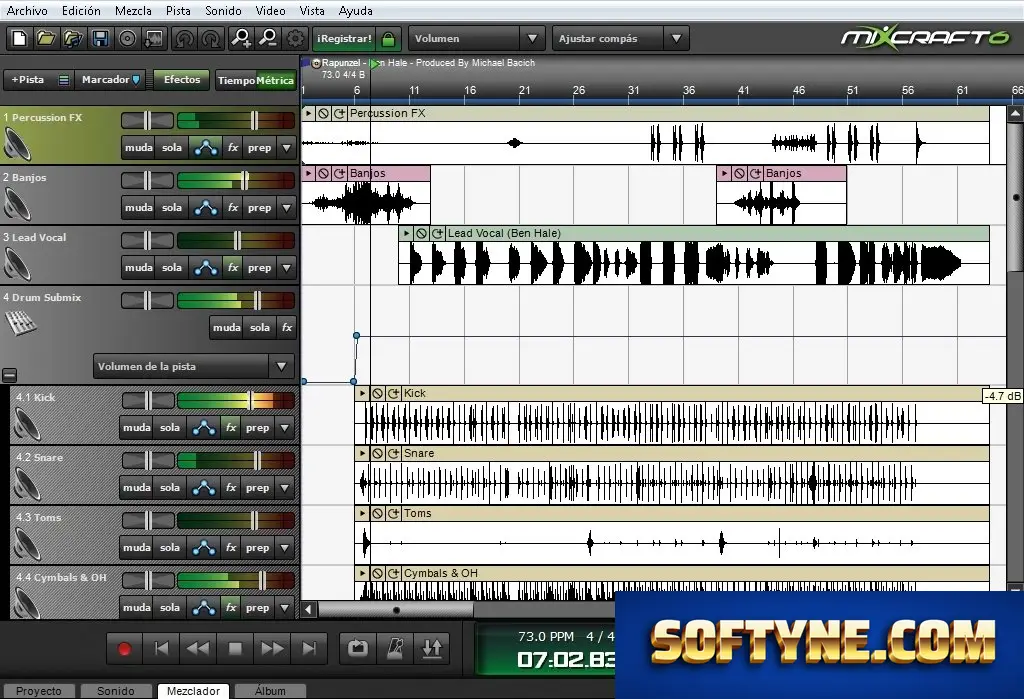The height and width of the screenshot is (699, 1024).
Task: Click the Undo arrow icon
Action: (x=184, y=39)
